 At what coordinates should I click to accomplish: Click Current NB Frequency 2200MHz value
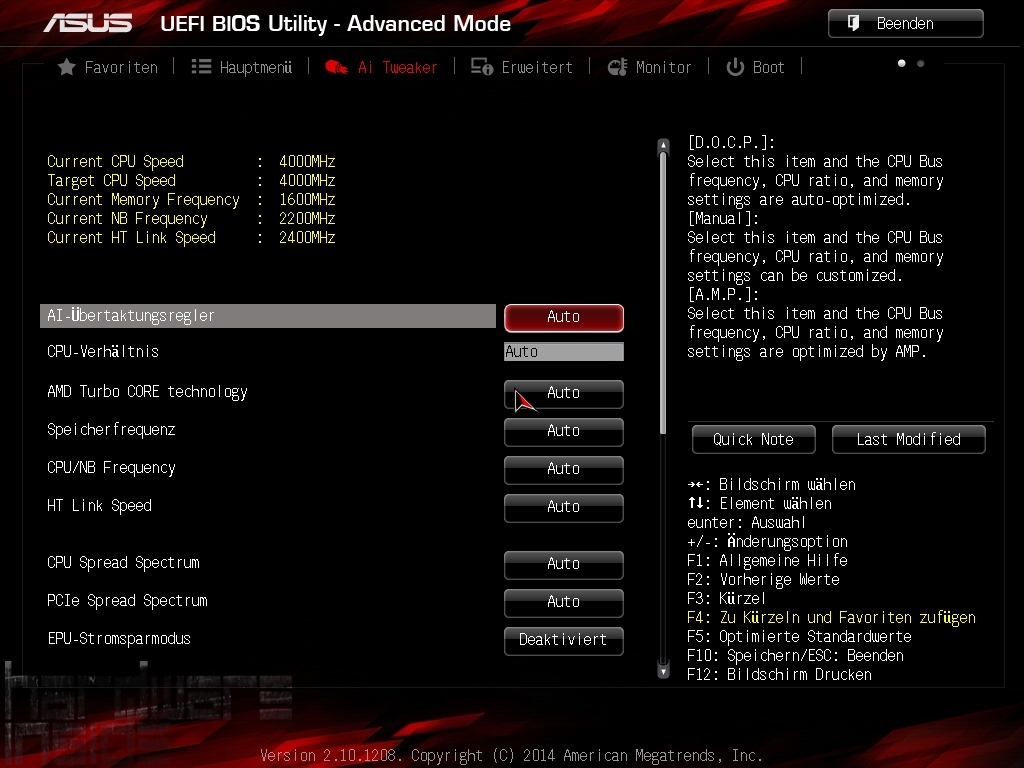click(x=307, y=218)
